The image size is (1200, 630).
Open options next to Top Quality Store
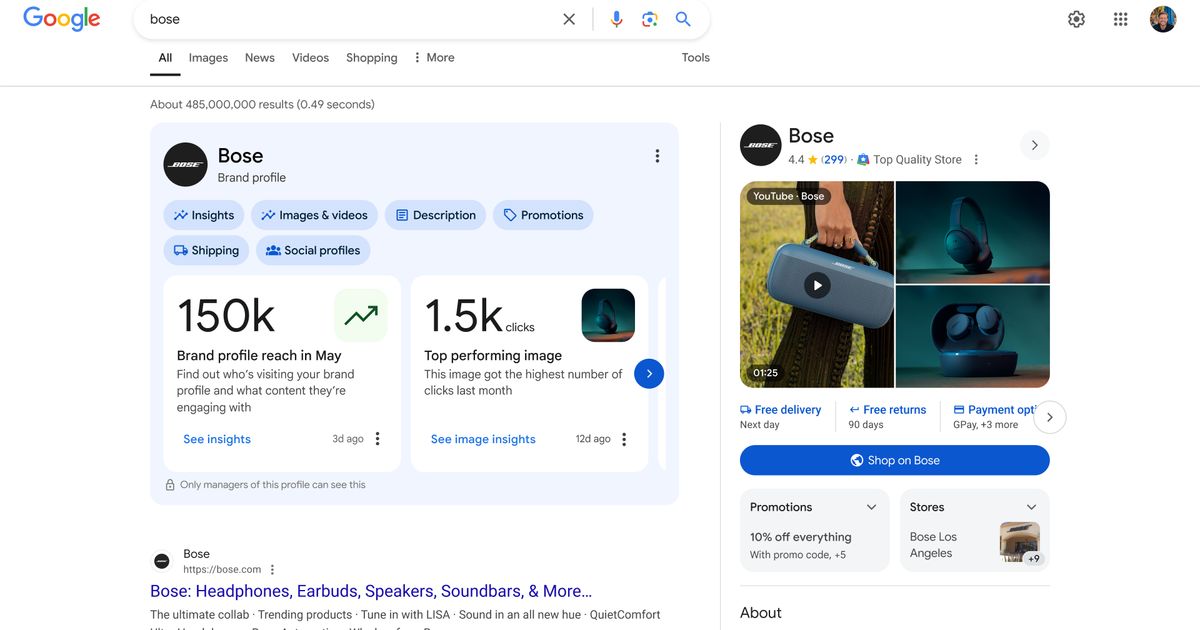coord(977,160)
